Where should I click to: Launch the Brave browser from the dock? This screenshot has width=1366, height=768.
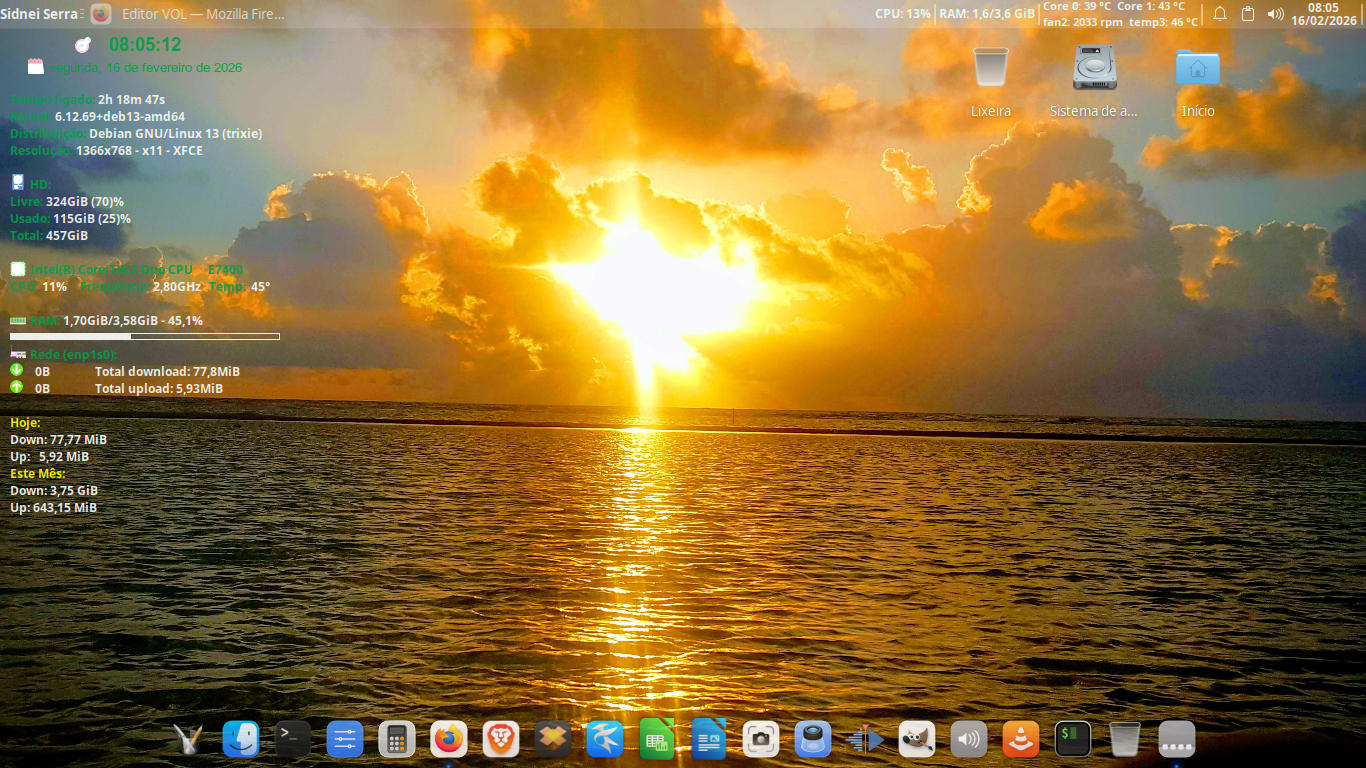tap(501, 740)
